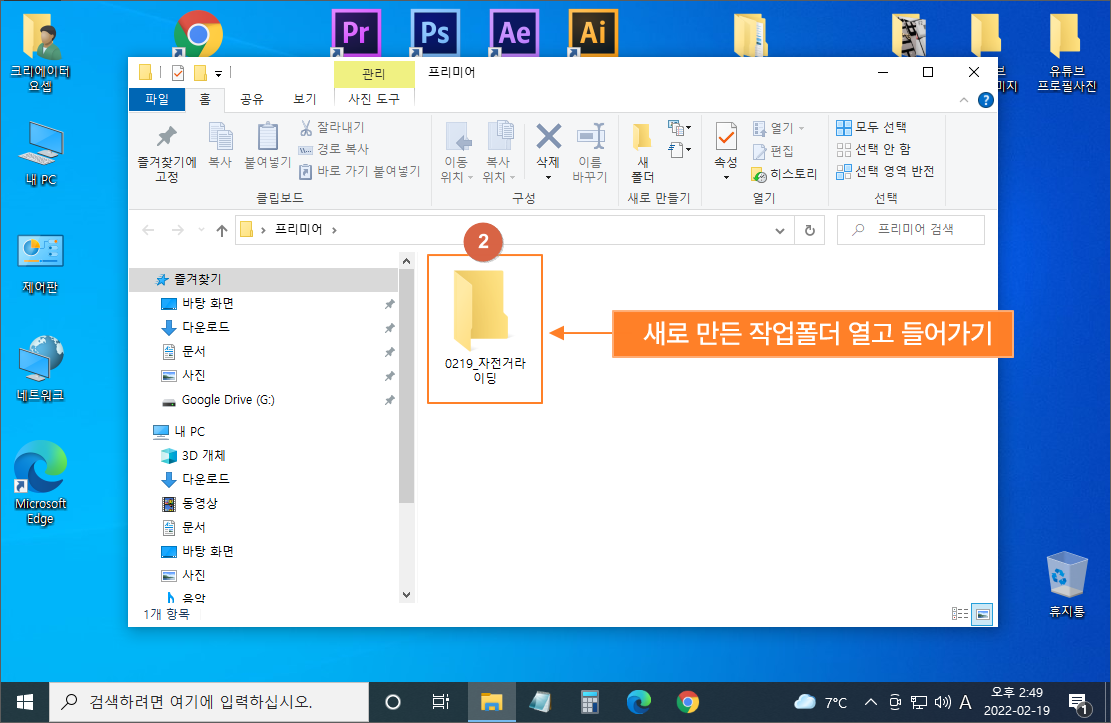Refresh the 프리미어 folder view
Screen dimensions: 1111x723
[809, 230]
